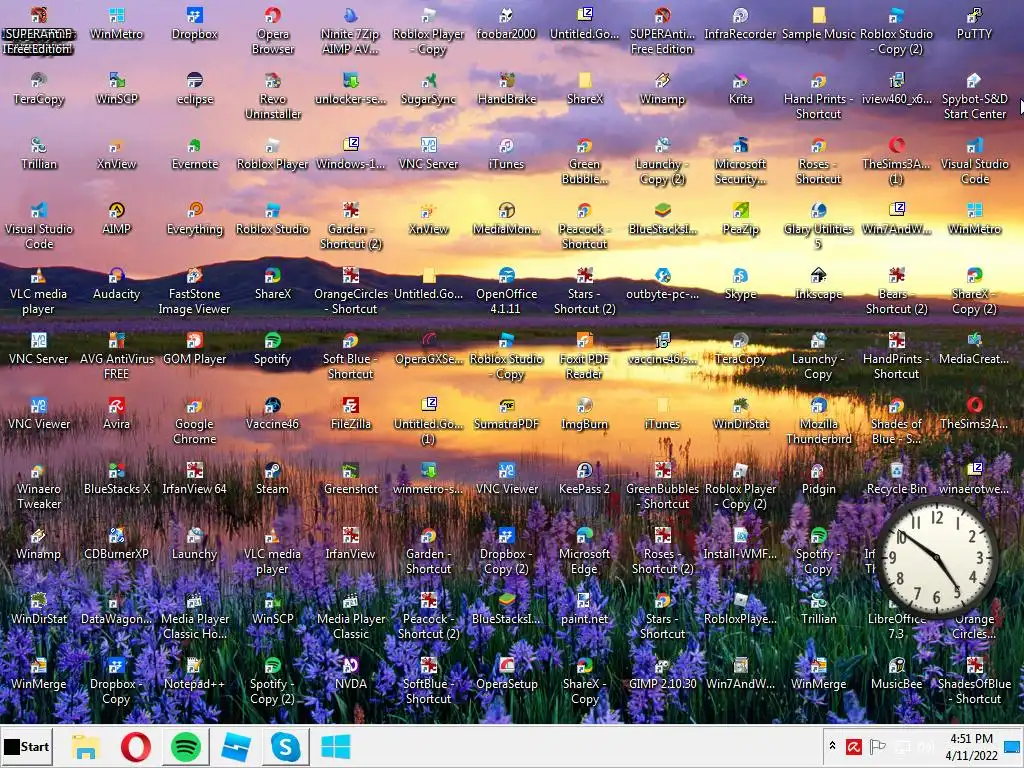Screen dimensions: 1024x768
Task: Open the NVDA desktop icon
Action: (351, 674)
